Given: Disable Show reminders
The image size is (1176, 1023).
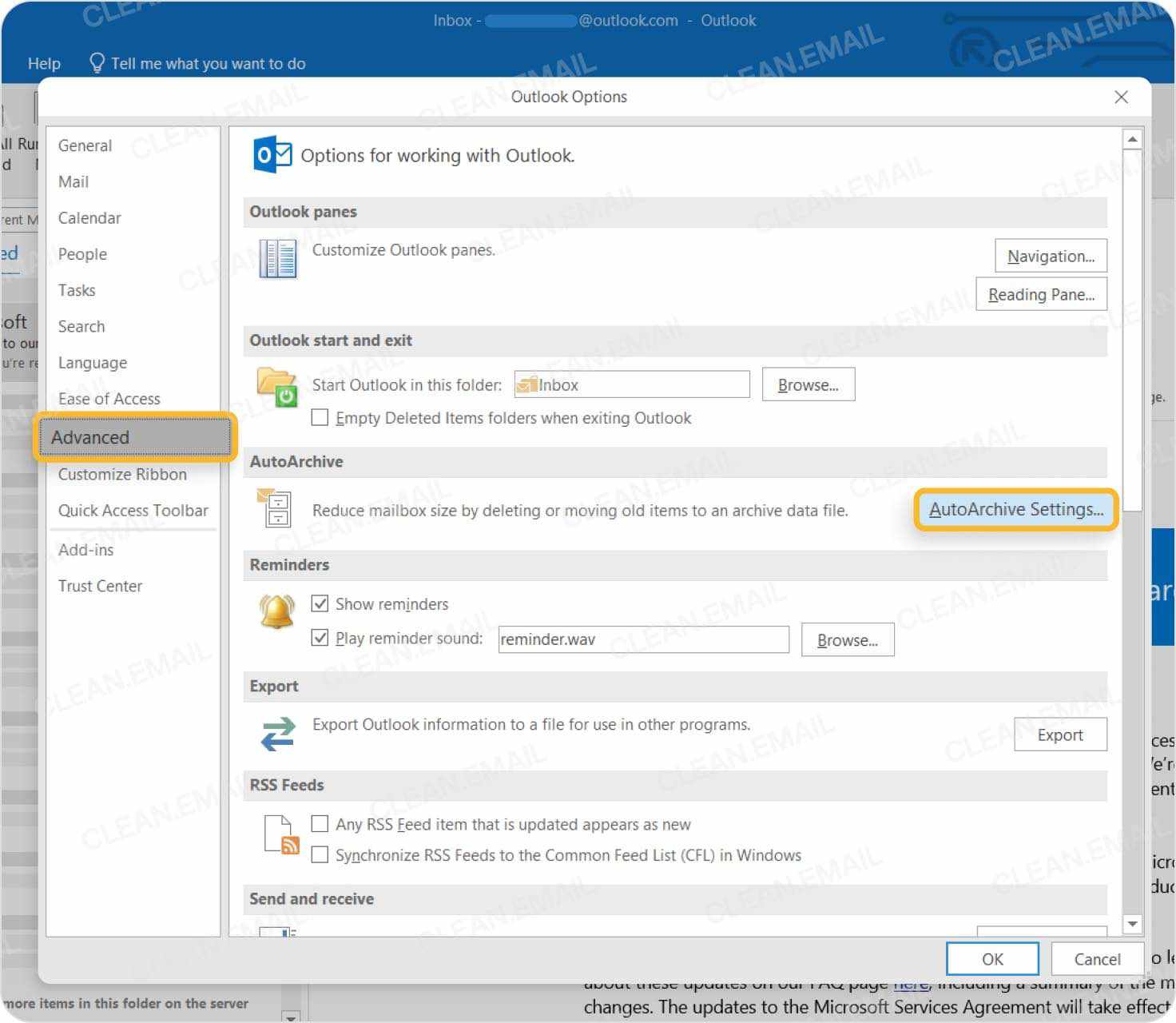Looking at the screenshot, I should (320, 603).
